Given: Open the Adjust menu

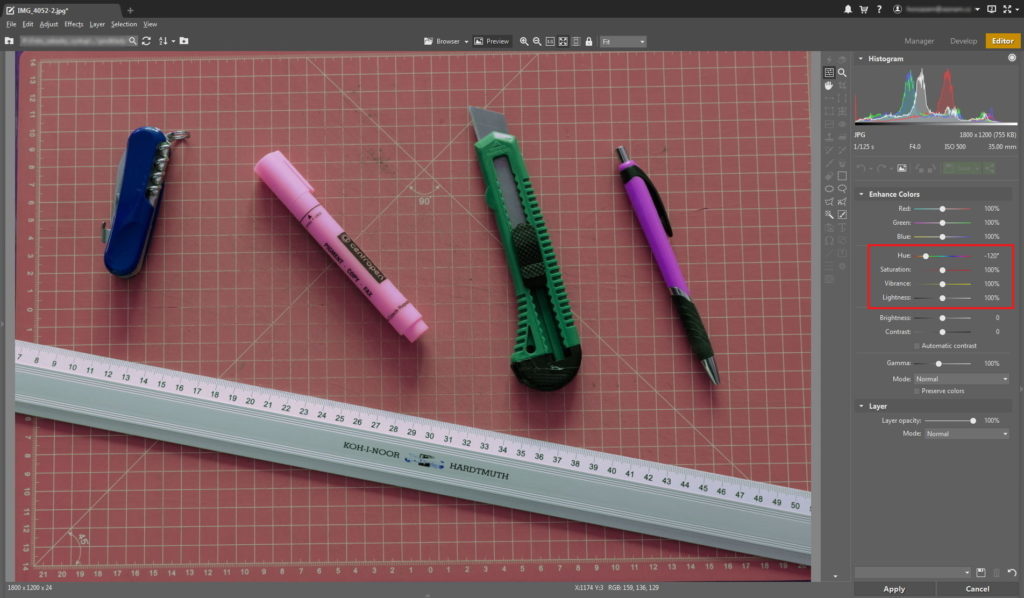Looking at the screenshot, I should click(x=49, y=24).
